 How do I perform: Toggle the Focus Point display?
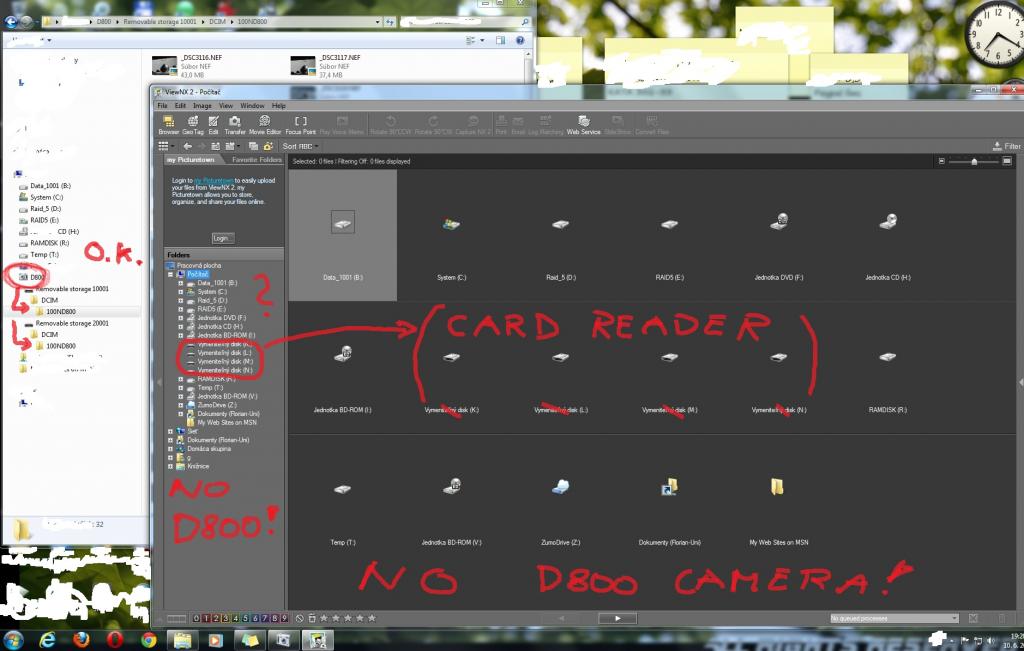coord(300,125)
